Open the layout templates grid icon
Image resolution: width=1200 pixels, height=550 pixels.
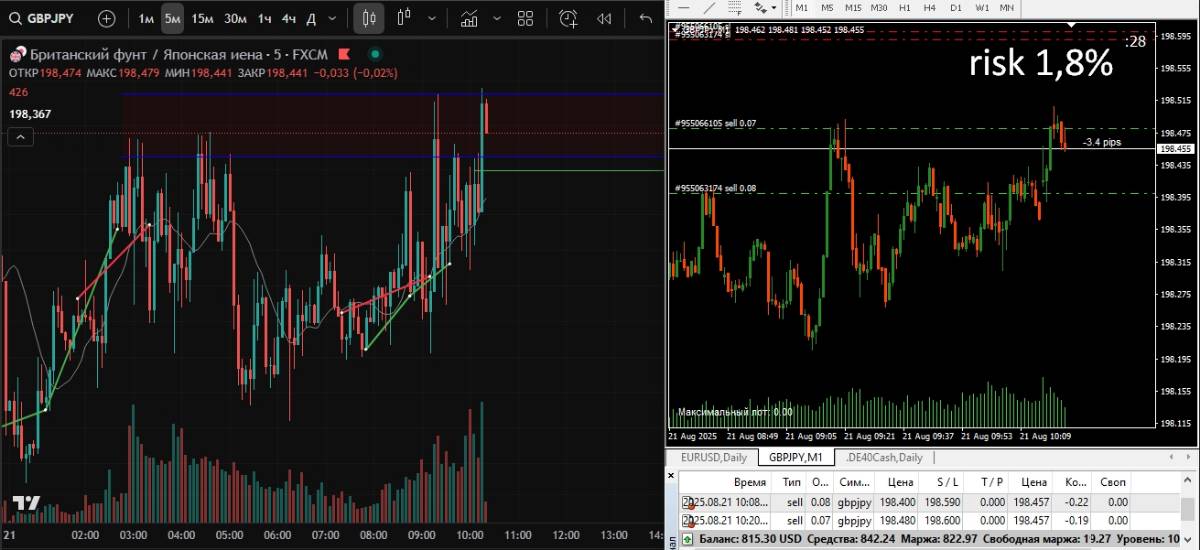526,18
